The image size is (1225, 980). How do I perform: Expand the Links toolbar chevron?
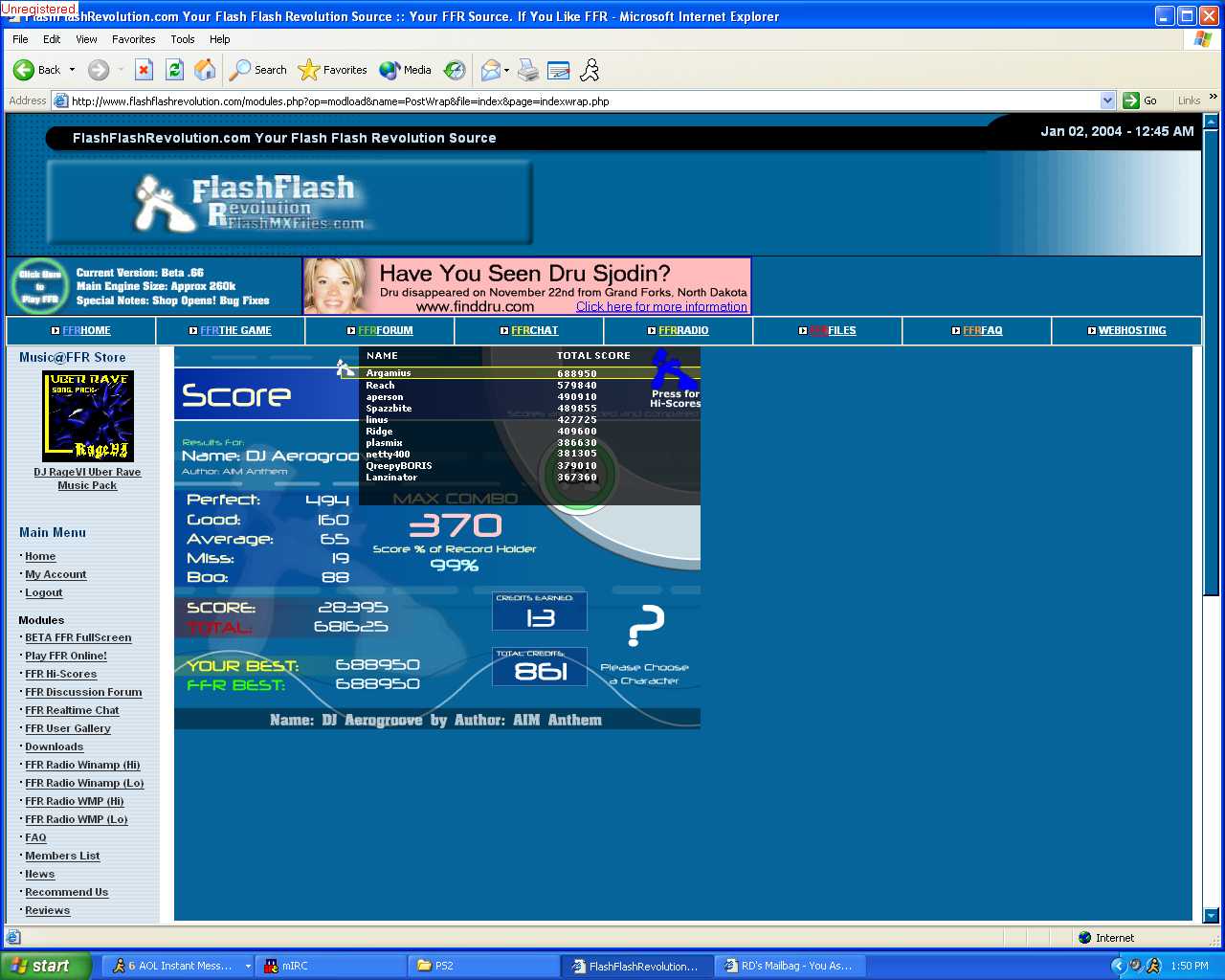click(1213, 97)
